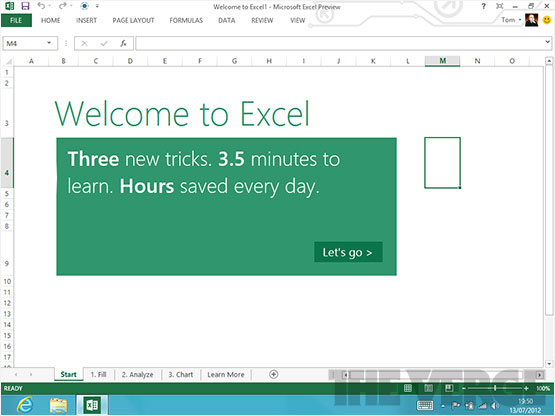The width and height of the screenshot is (555, 416).
Task: Click the Excel taskbar button
Action: point(92,405)
